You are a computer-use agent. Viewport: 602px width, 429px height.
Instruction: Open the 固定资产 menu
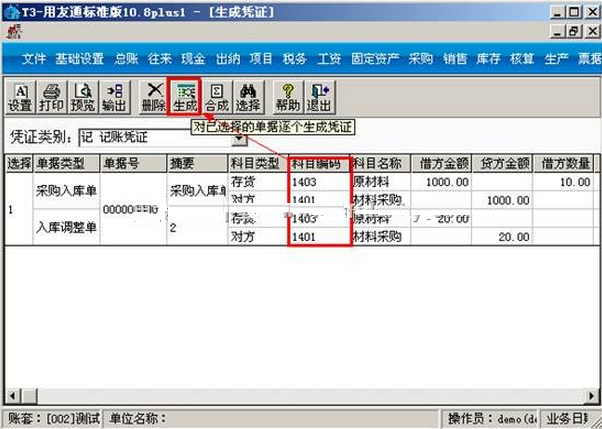375,59
